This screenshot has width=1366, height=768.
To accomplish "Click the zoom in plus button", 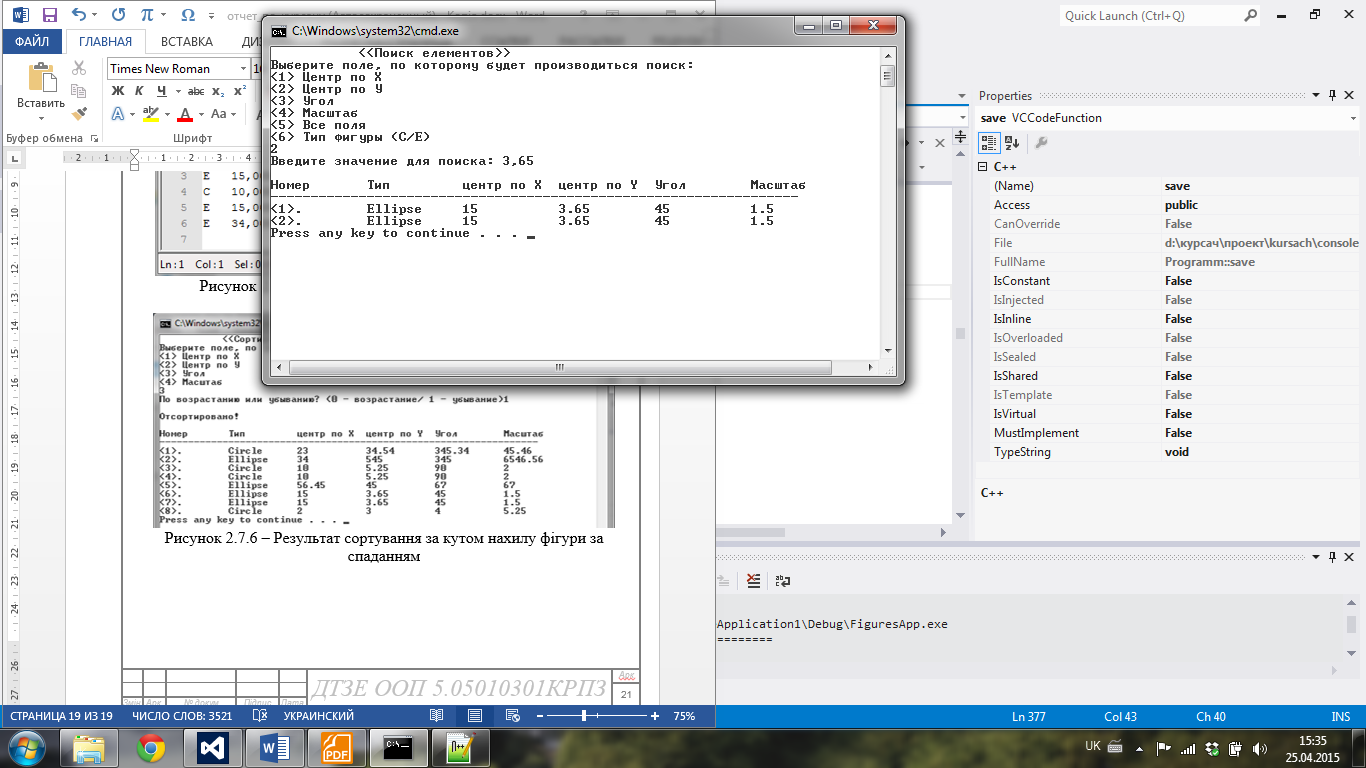I will point(655,716).
